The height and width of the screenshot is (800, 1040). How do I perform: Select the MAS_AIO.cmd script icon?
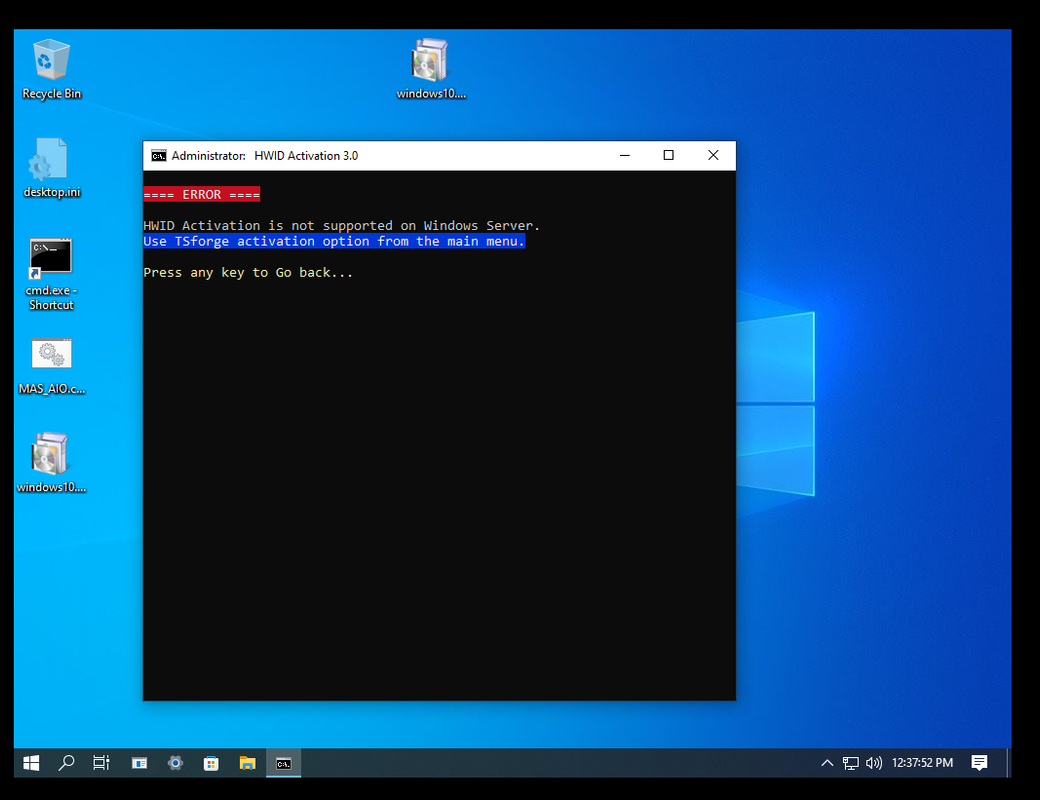coord(51,366)
